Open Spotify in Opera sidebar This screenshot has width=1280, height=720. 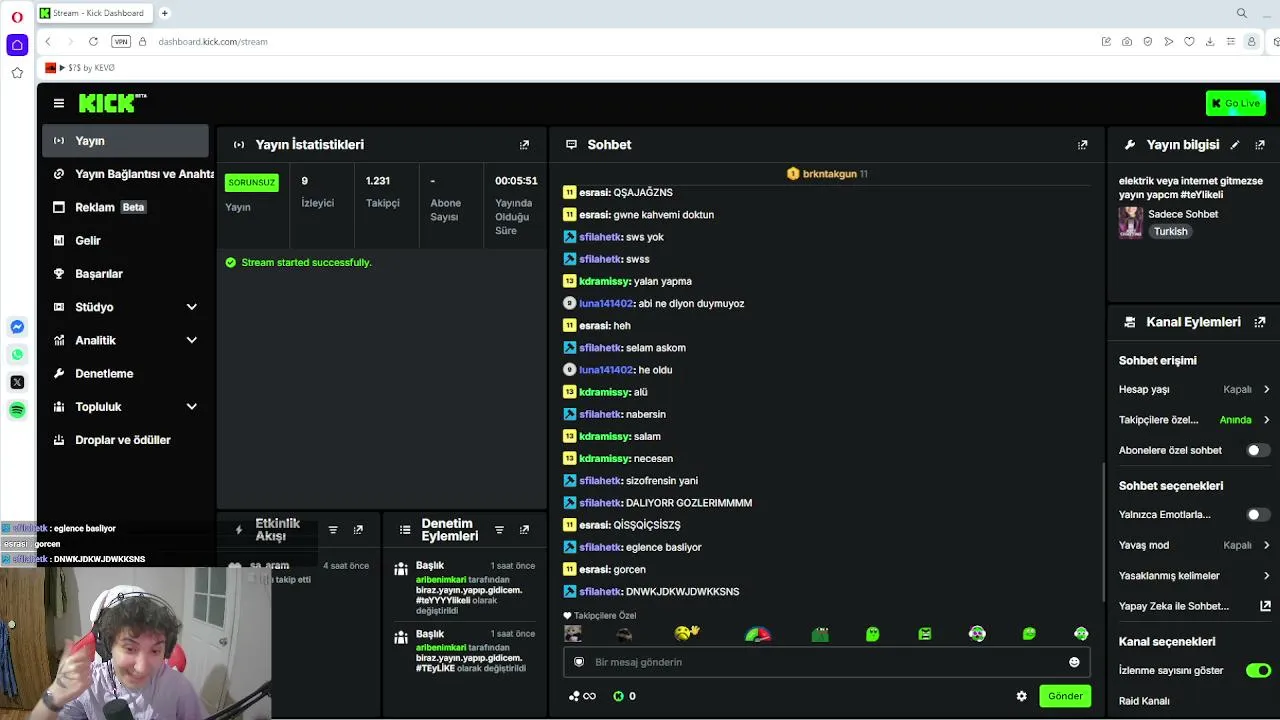(17, 410)
